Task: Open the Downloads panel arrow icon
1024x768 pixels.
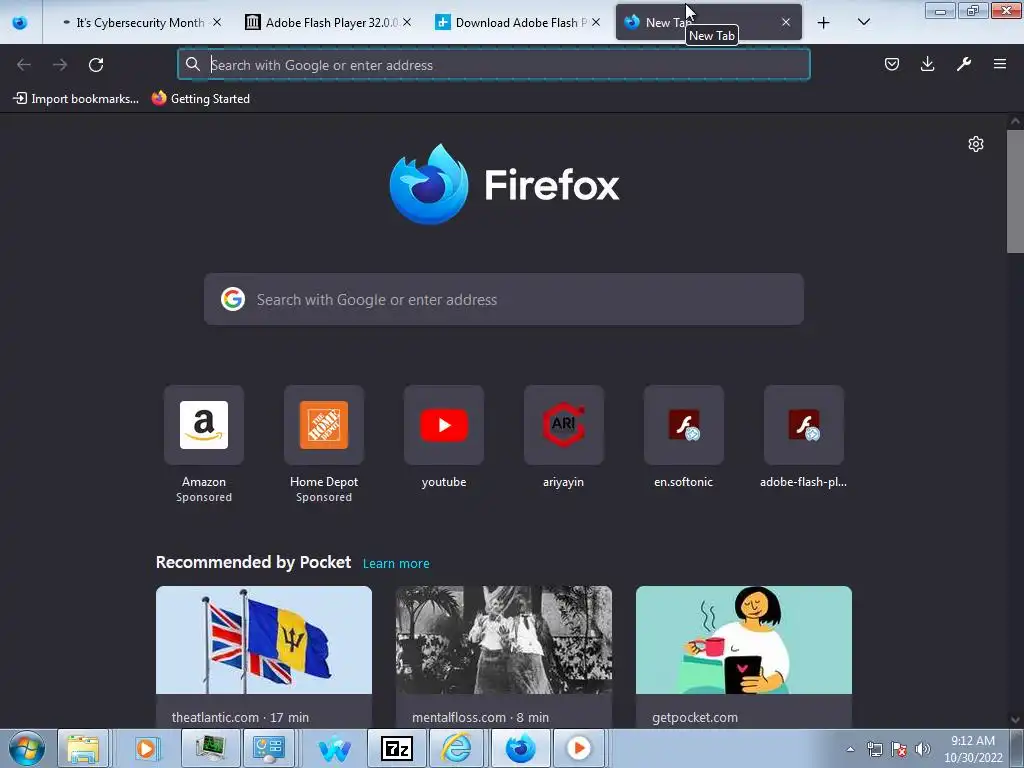Action: pyautogui.click(x=927, y=64)
